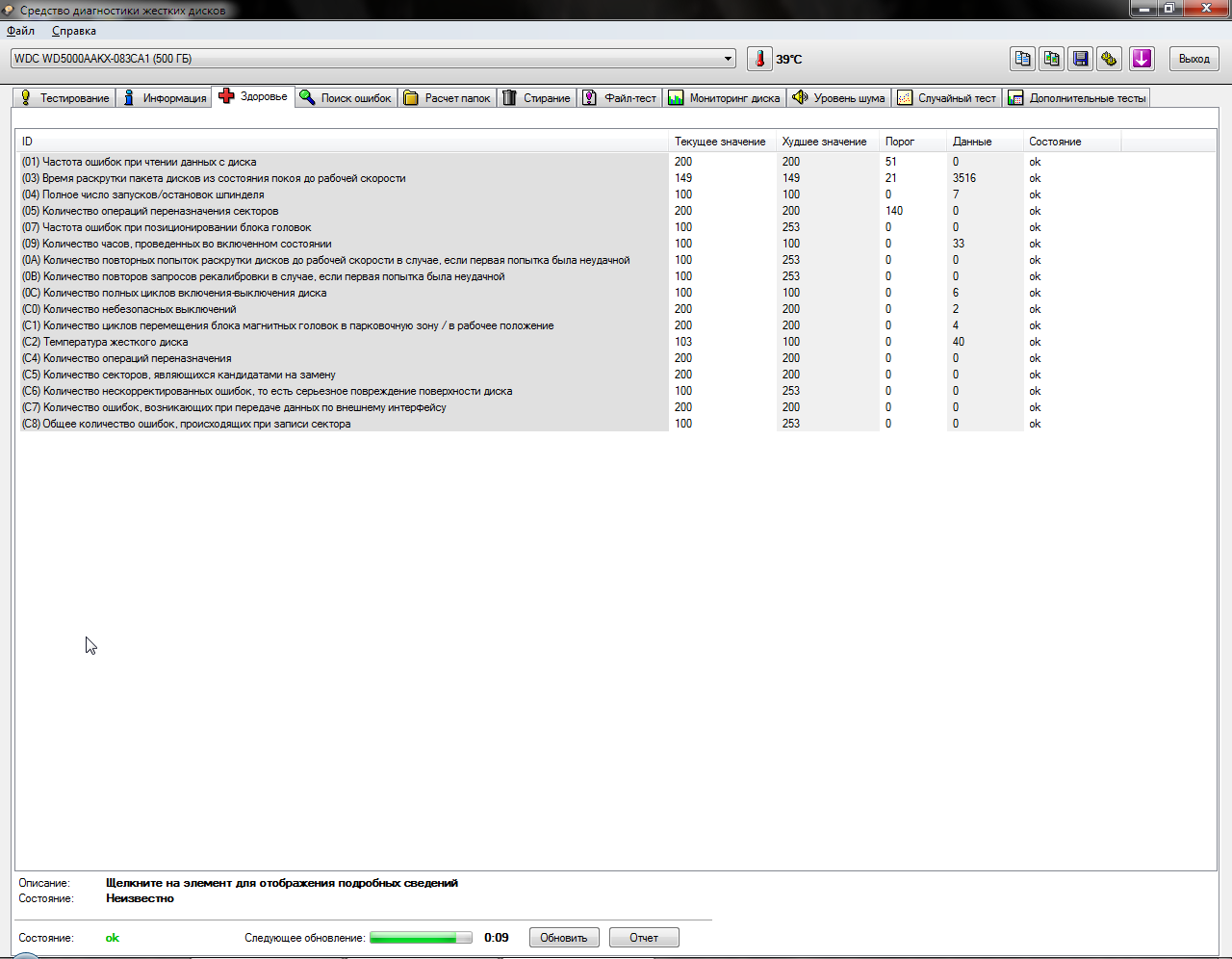Switch to the Информация tab

165,98
